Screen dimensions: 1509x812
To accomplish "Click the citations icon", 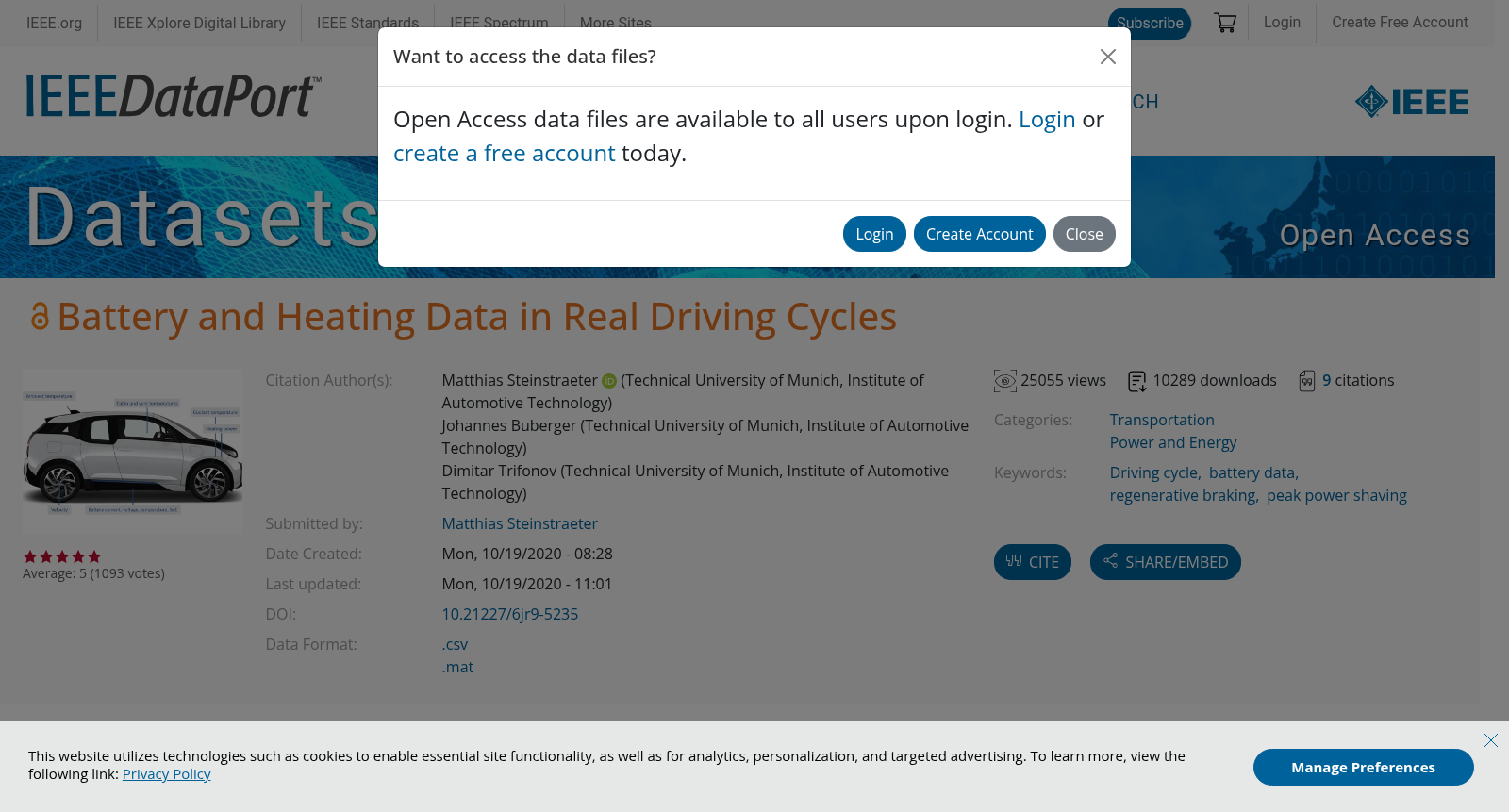I will click(1307, 381).
